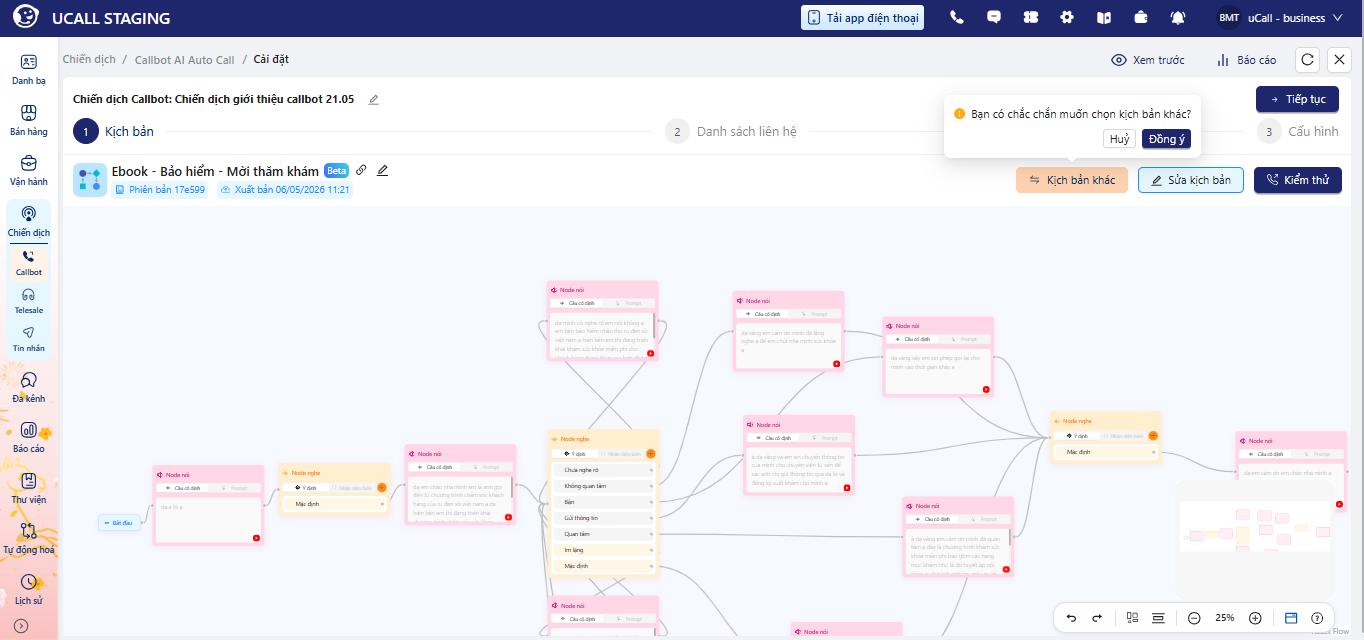Click the UCall logo icon
Viewport: 1364px width, 640px height.
[26, 18]
